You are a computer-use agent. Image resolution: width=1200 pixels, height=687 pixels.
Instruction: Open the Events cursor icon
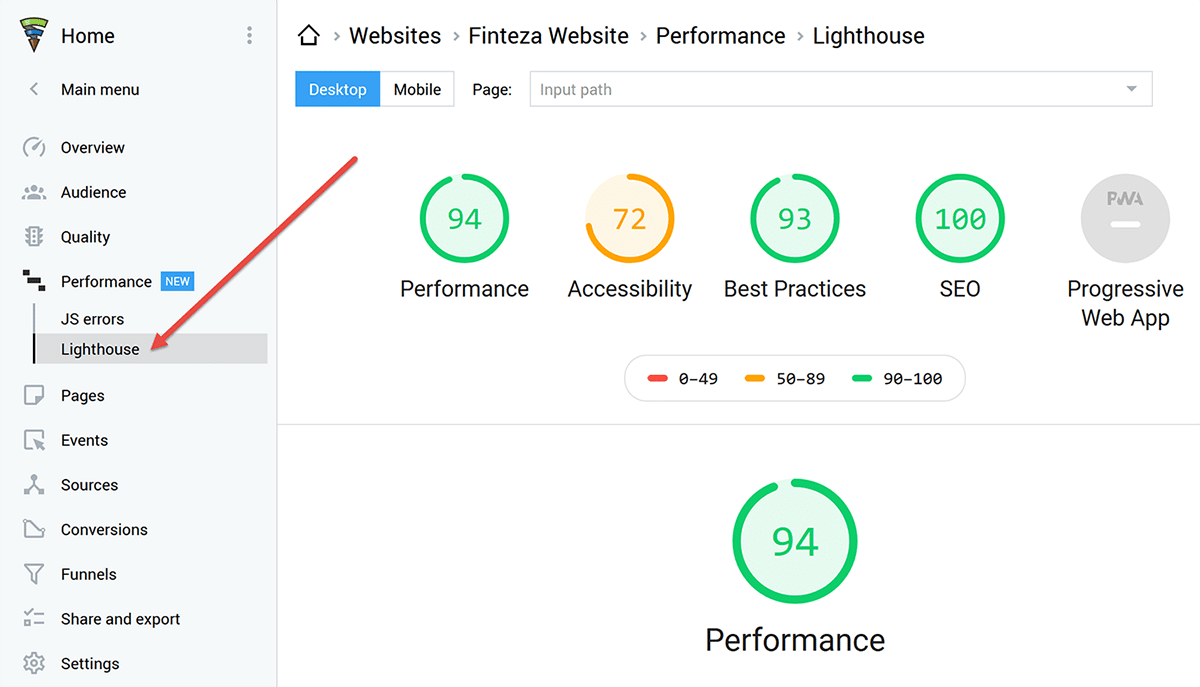(x=34, y=440)
